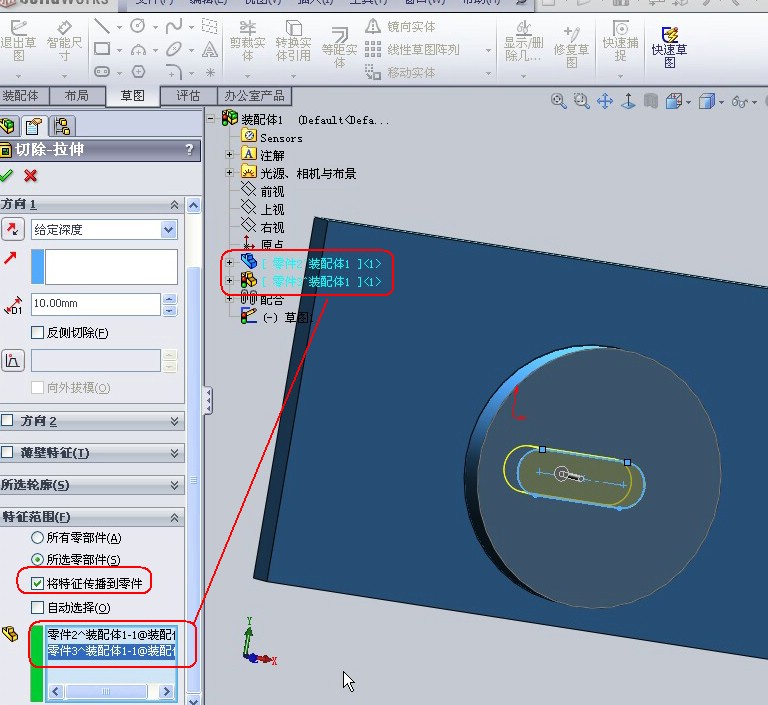Viewport: 768px width, 705px height.
Task: Expand the 注解 tree node
Action: coord(229,154)
